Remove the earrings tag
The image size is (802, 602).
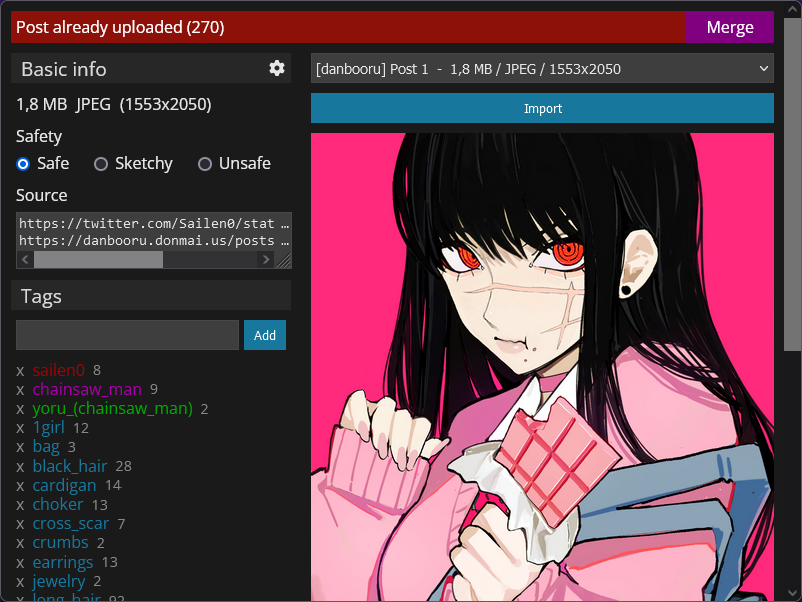20,563
